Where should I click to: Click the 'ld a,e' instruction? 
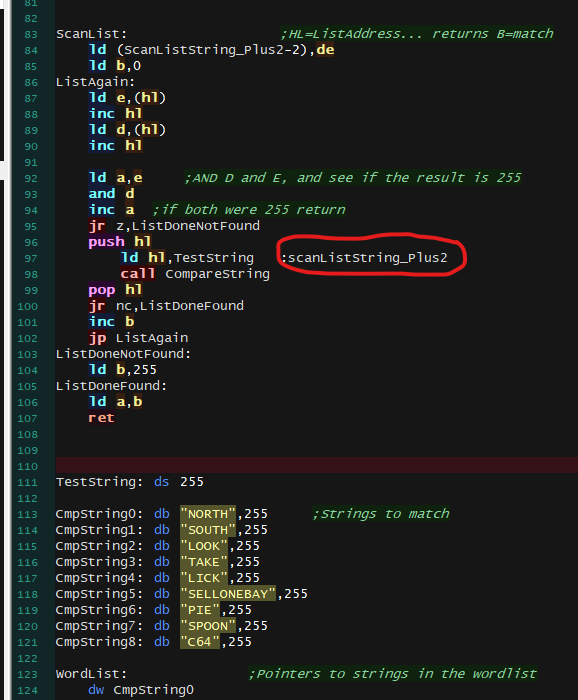(x=115, y=178)
